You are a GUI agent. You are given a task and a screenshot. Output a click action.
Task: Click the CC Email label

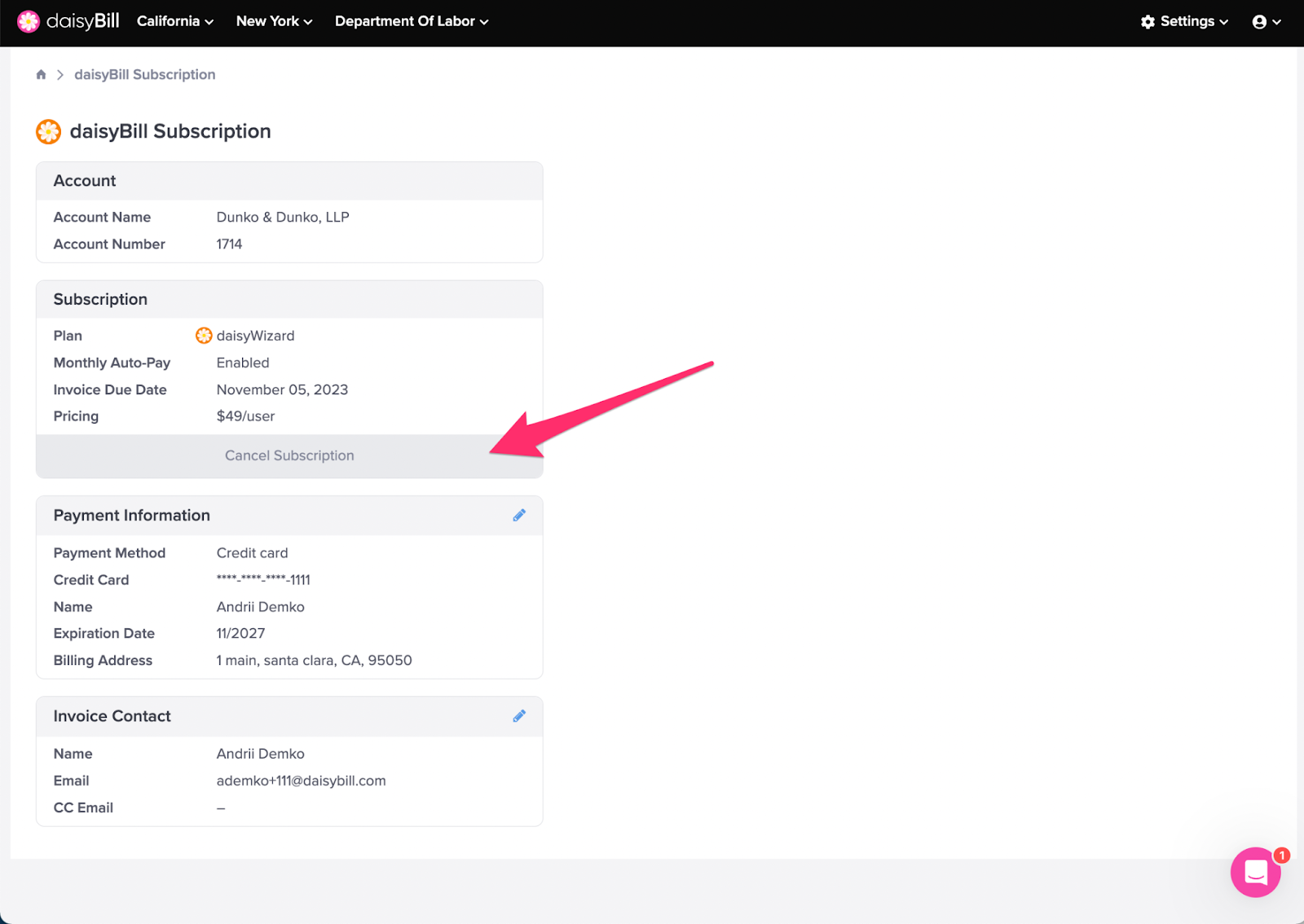(x=83, y=807)
